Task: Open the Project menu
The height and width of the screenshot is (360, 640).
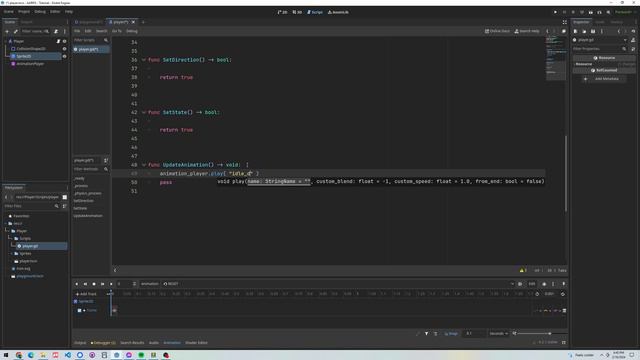Action: click(x=24, y=11)
